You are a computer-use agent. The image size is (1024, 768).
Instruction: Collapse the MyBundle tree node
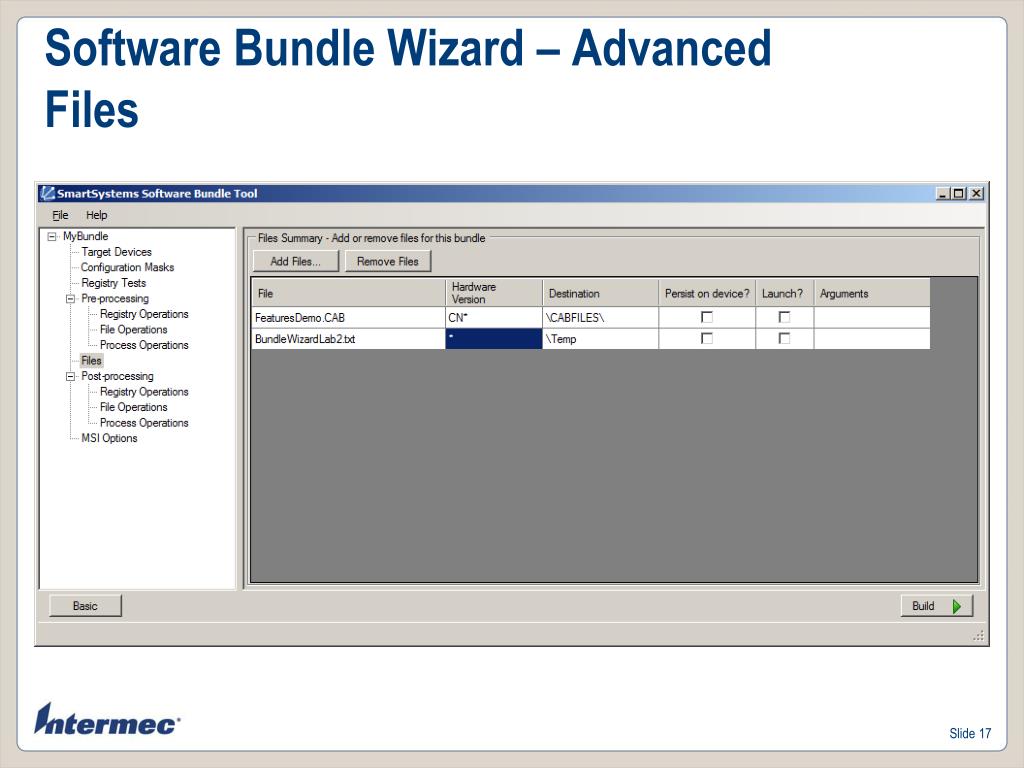coord(52,236)
